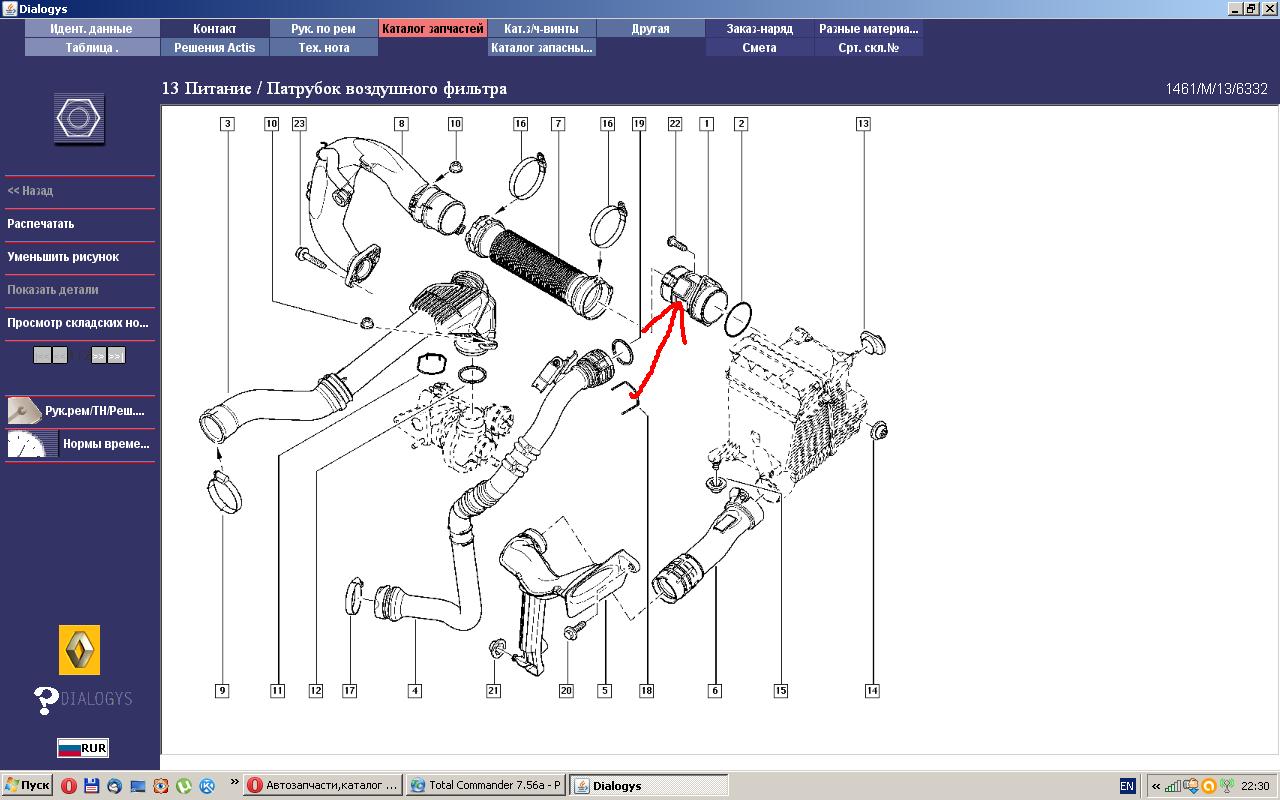
Task: Select the Решения Actis sub-tab
Action: pyautogui.click(x=215, y=47)
